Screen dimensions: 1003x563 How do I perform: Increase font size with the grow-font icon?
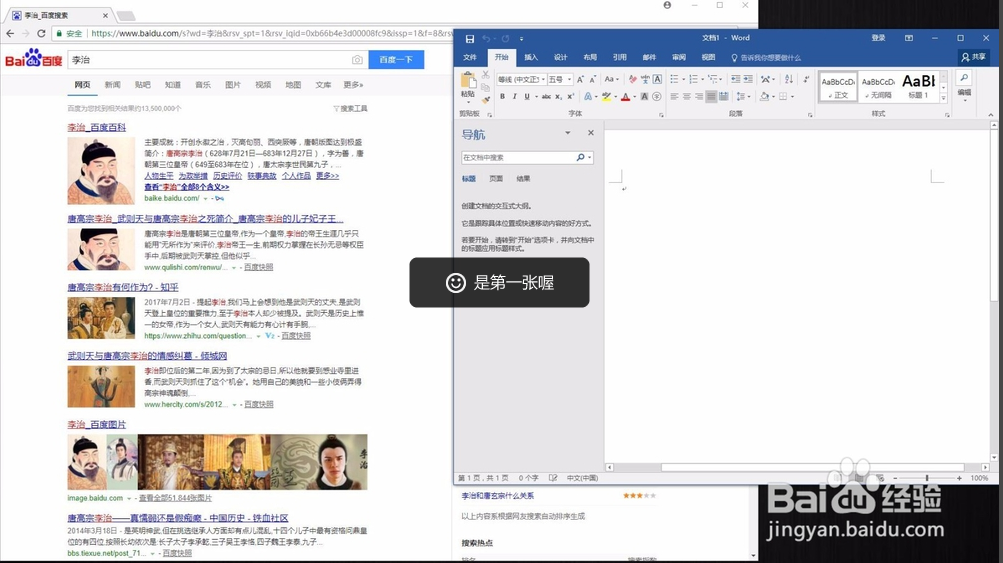click(580, 79)
